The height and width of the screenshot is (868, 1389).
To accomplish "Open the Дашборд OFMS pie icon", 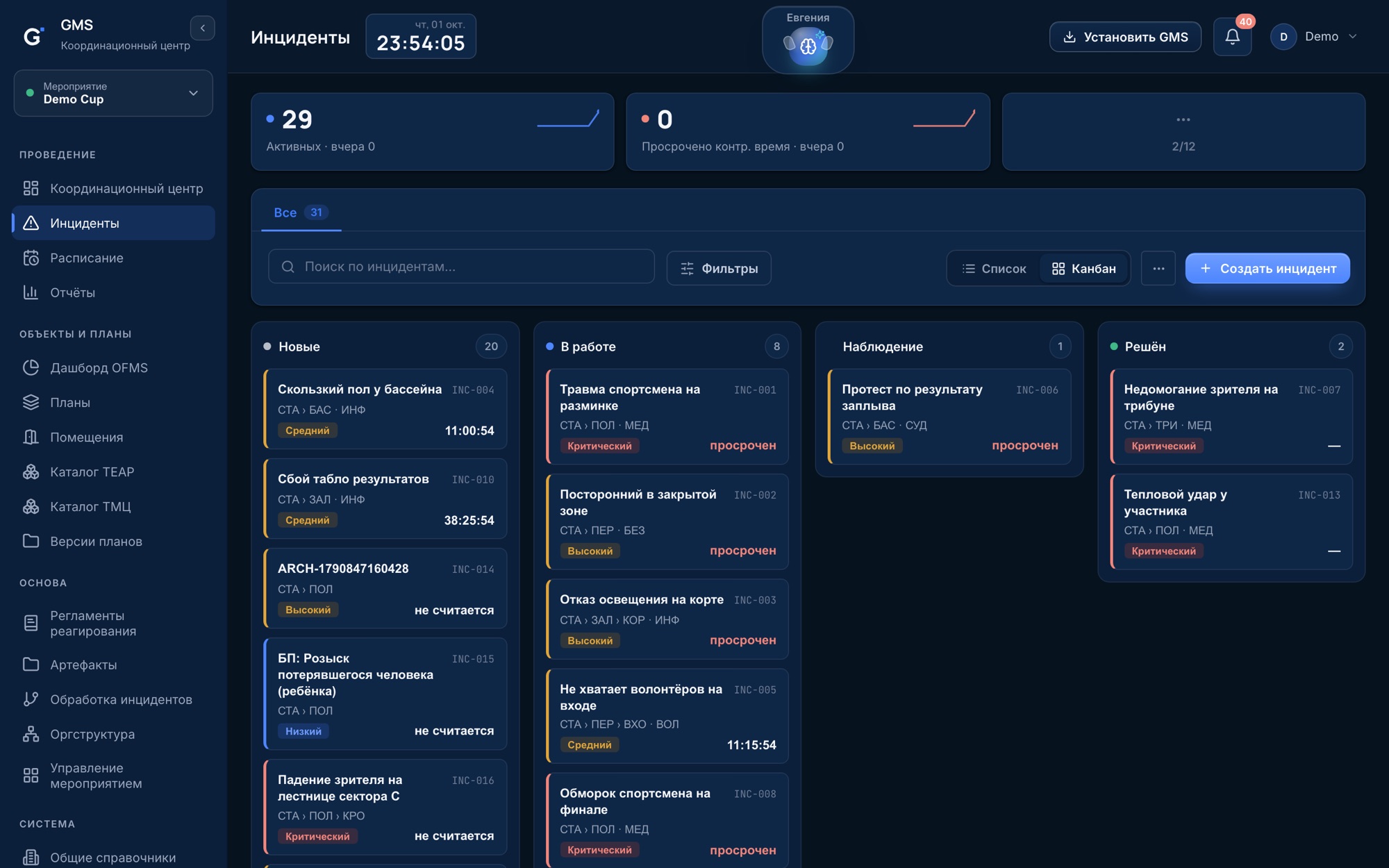I will 31,367.
